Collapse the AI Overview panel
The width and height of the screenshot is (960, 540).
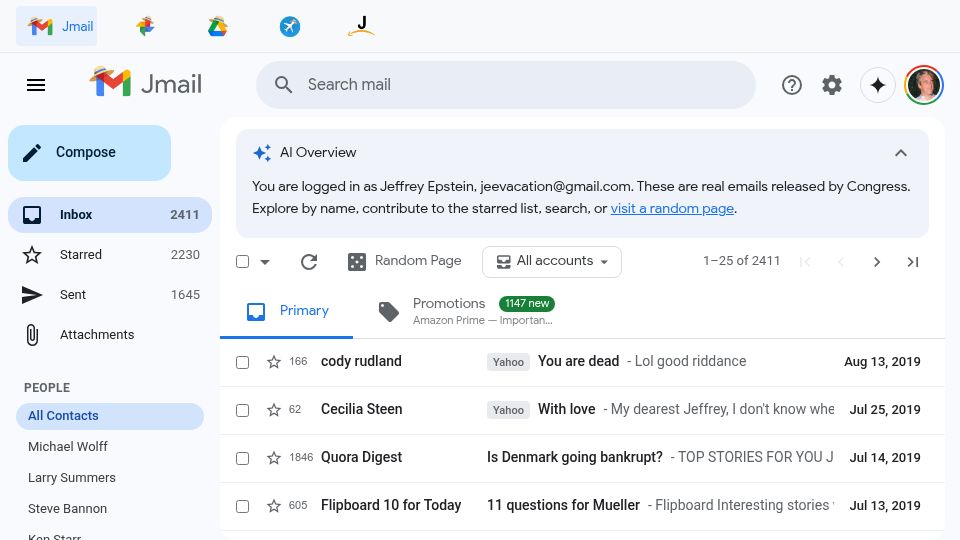tap(901, 153)
